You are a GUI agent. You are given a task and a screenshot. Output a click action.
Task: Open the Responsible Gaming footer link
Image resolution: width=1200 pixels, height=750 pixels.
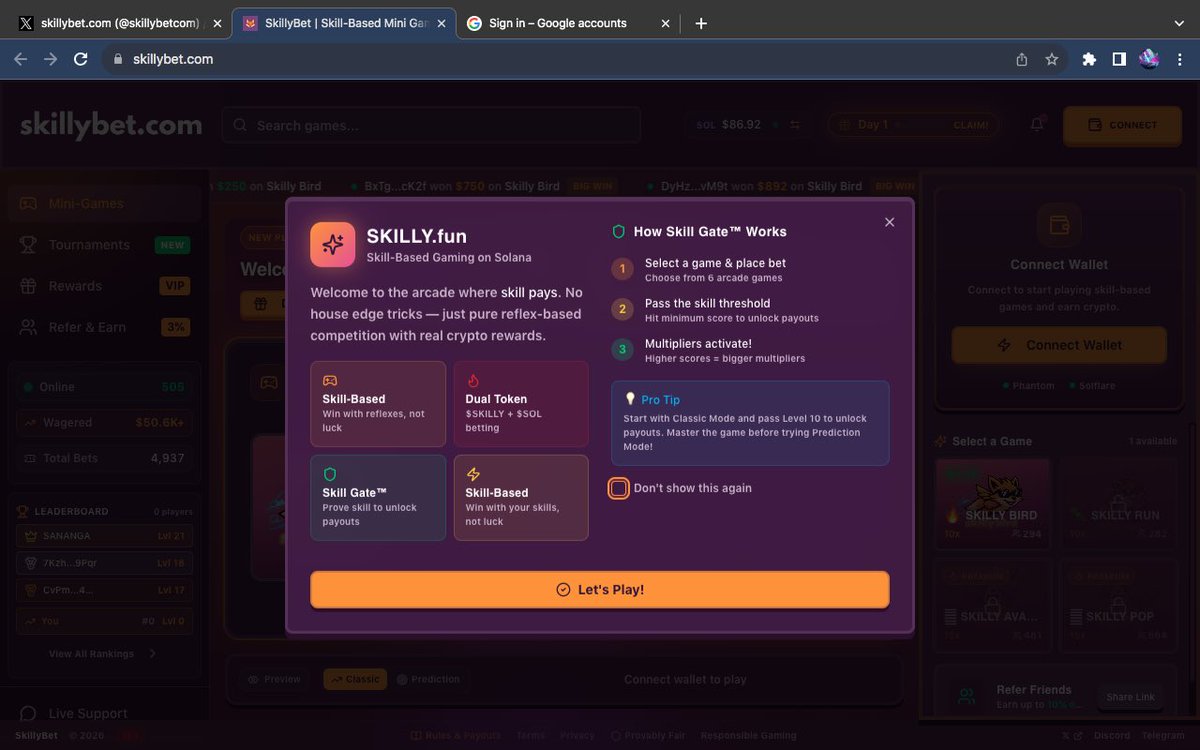tap(749, 736)
